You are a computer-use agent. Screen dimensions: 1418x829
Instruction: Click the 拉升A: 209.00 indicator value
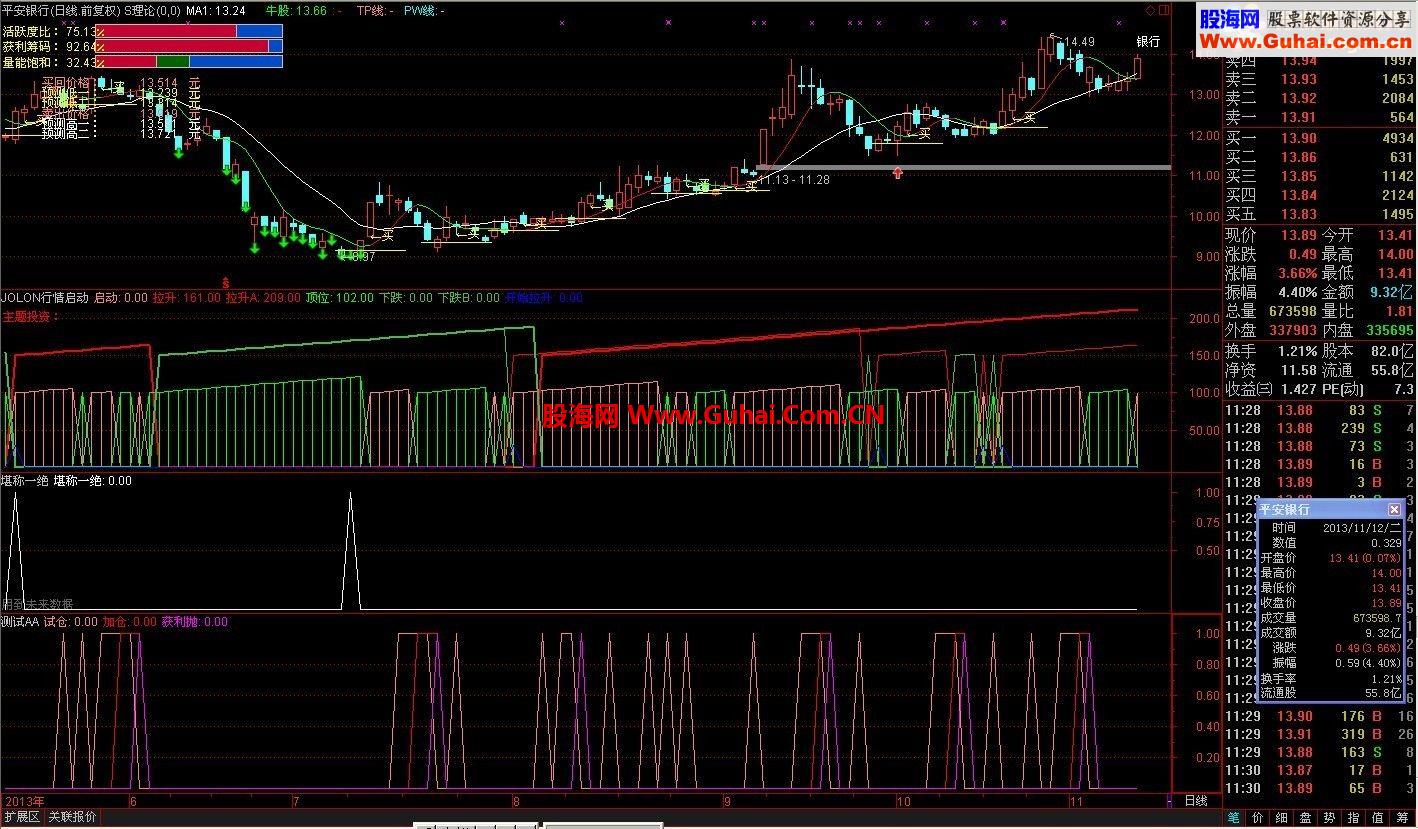click(263, 298)
